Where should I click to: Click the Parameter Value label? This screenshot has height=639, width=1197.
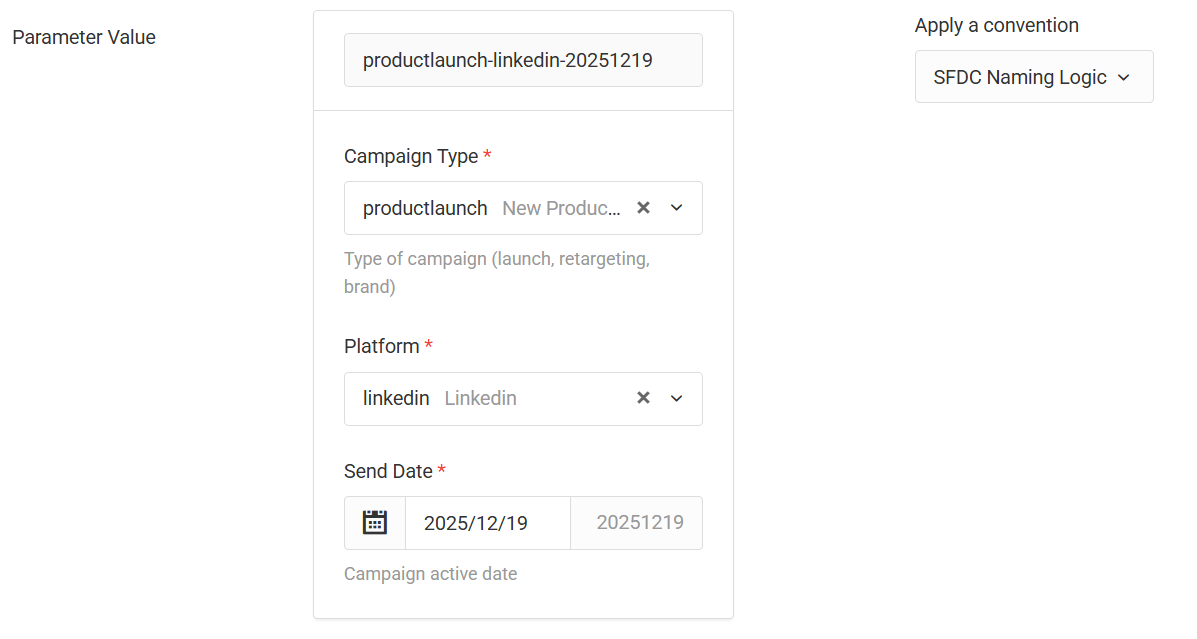coord(84,37)
